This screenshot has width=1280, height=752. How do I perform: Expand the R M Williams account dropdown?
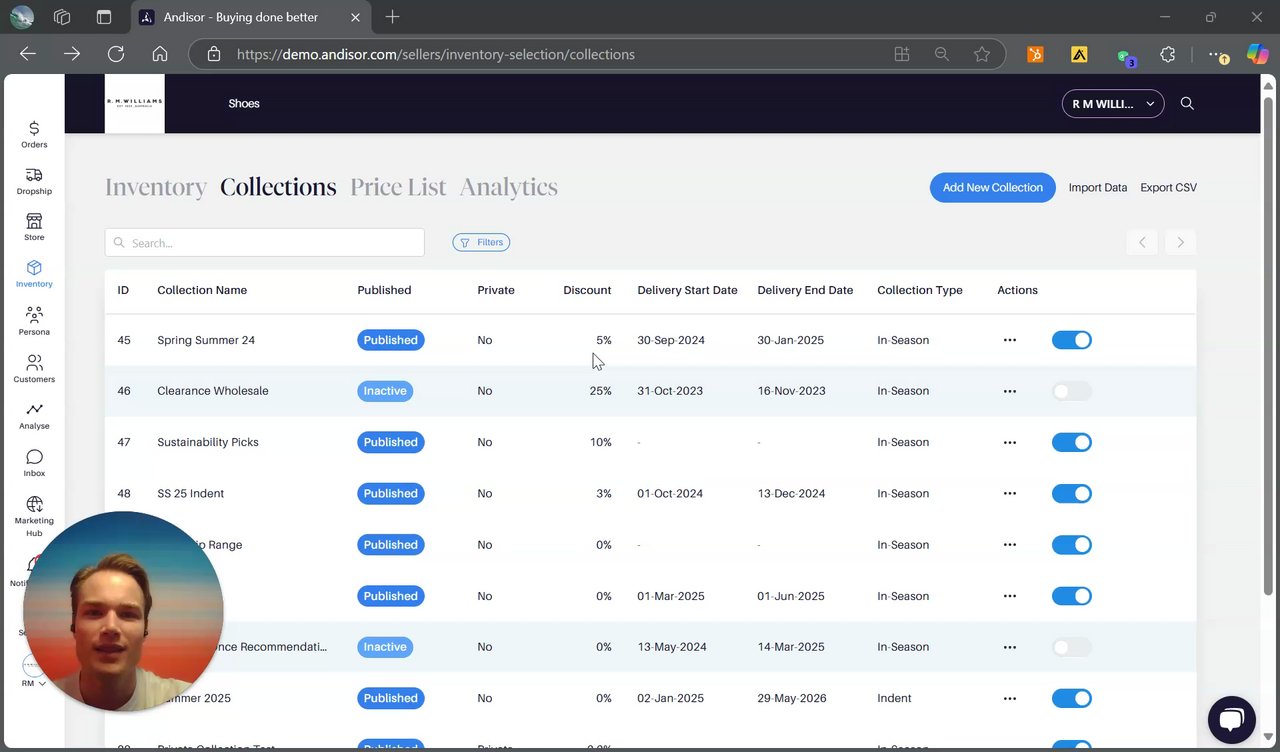click(1112, 104)
